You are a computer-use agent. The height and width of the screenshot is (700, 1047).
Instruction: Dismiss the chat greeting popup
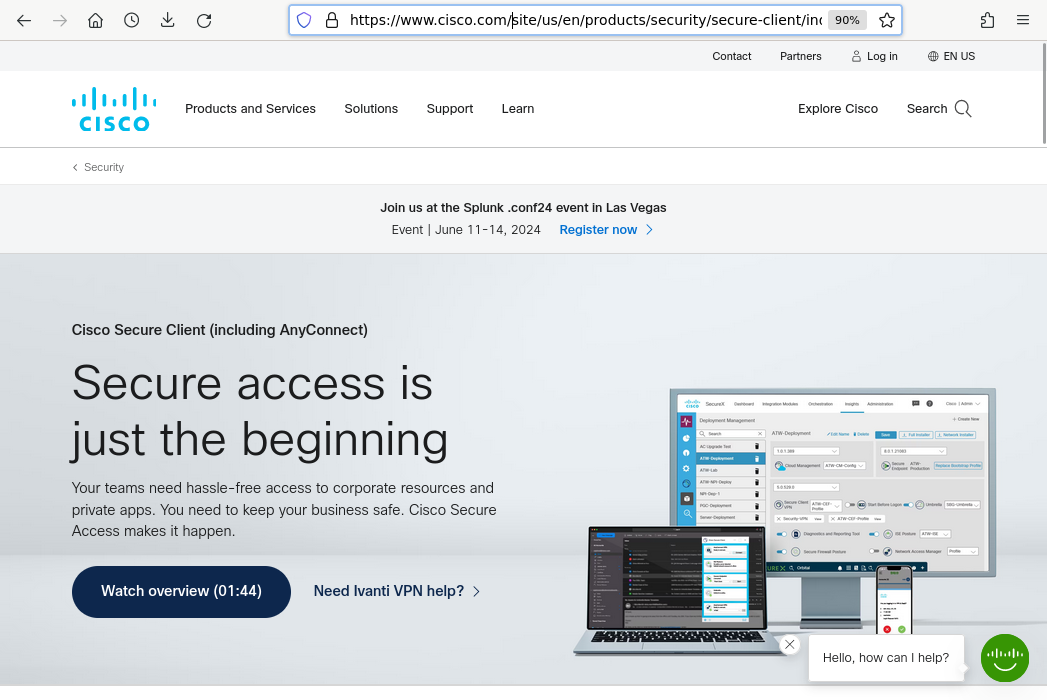tap(790, 645)
